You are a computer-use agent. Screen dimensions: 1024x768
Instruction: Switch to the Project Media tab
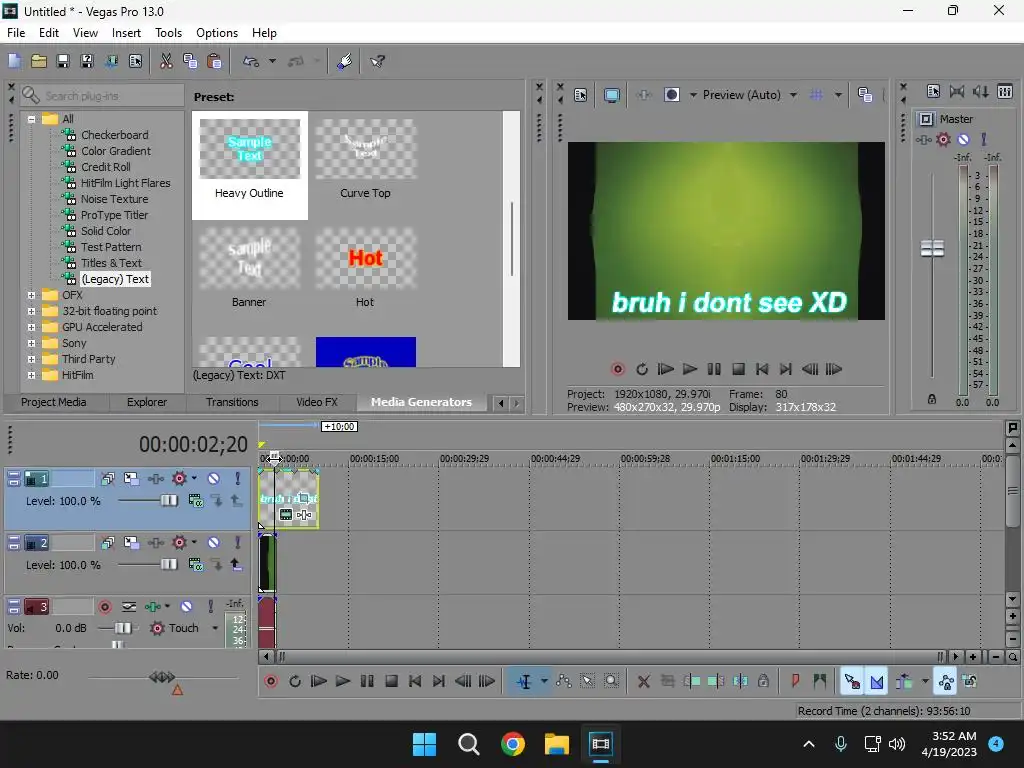[54, 402]
